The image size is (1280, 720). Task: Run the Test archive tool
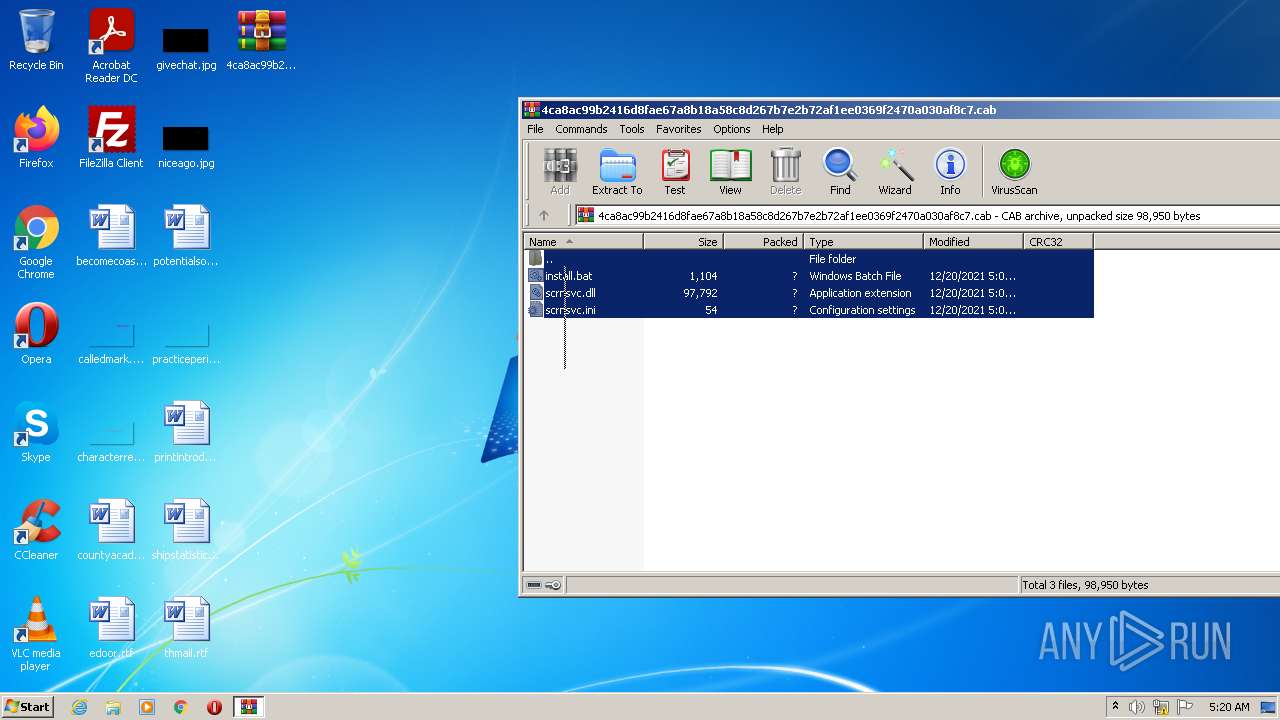tap(675, 172)
